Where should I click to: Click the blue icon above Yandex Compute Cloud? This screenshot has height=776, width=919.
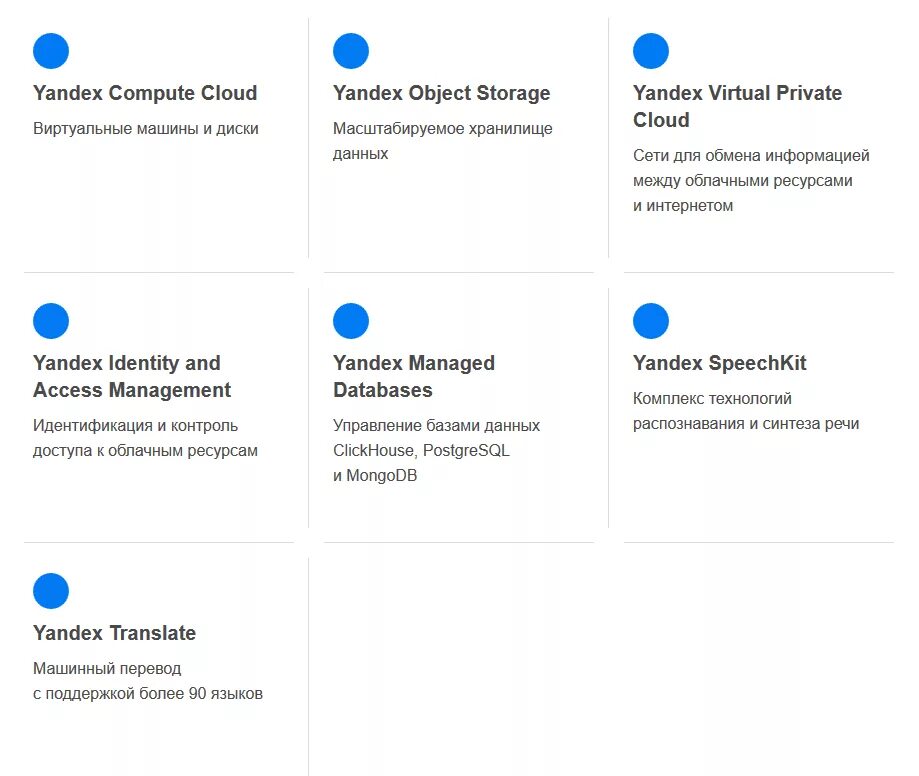51,51
